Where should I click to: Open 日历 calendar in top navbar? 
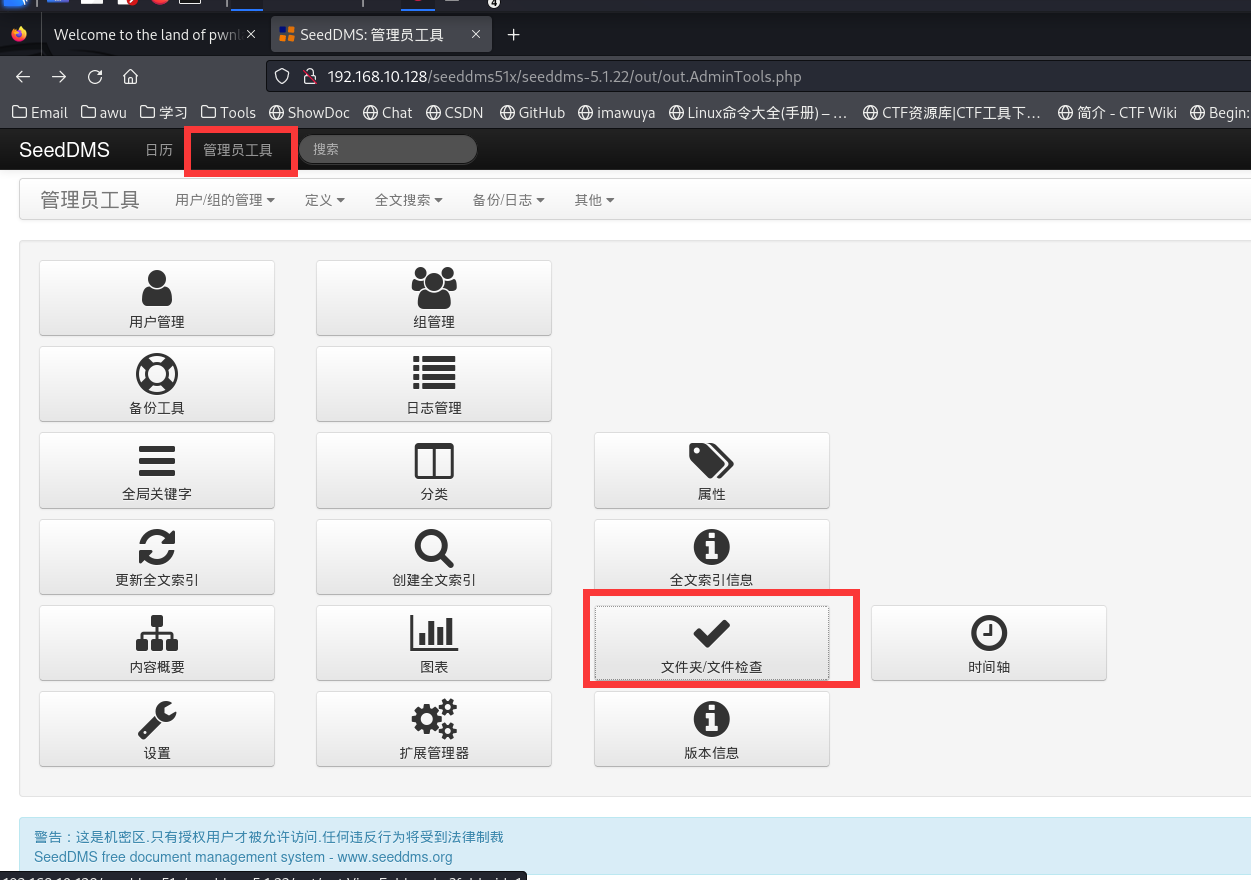coord(159,150)
